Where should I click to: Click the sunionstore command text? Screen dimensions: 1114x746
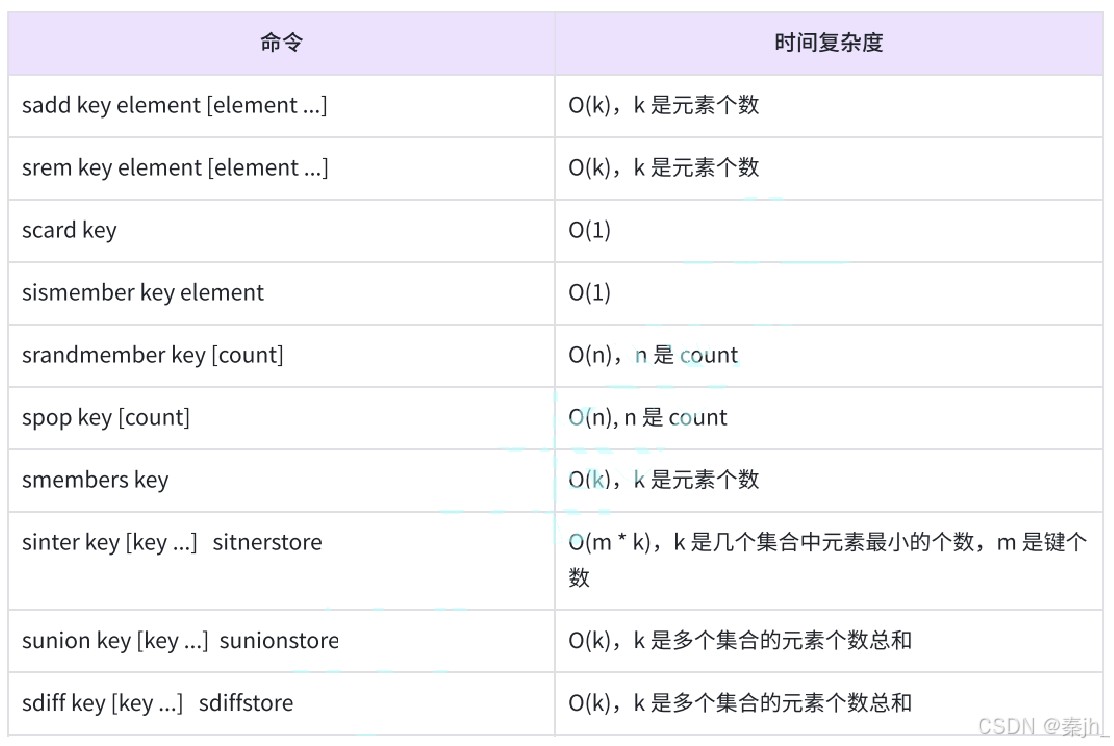click(279, 641)
